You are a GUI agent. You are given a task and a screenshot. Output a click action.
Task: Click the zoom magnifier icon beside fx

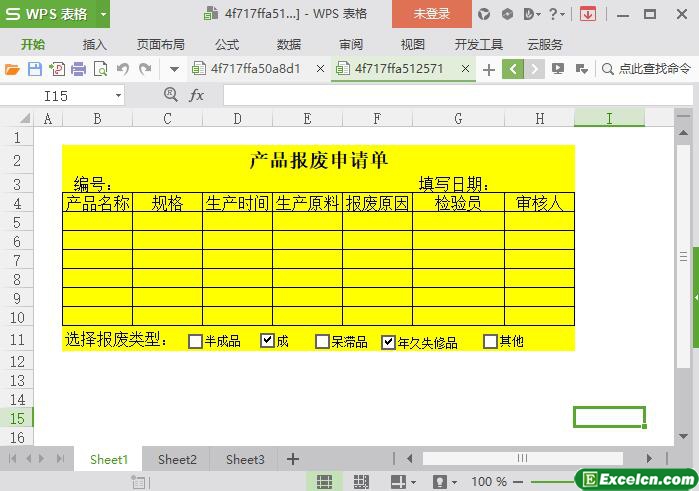pos(170,95)
